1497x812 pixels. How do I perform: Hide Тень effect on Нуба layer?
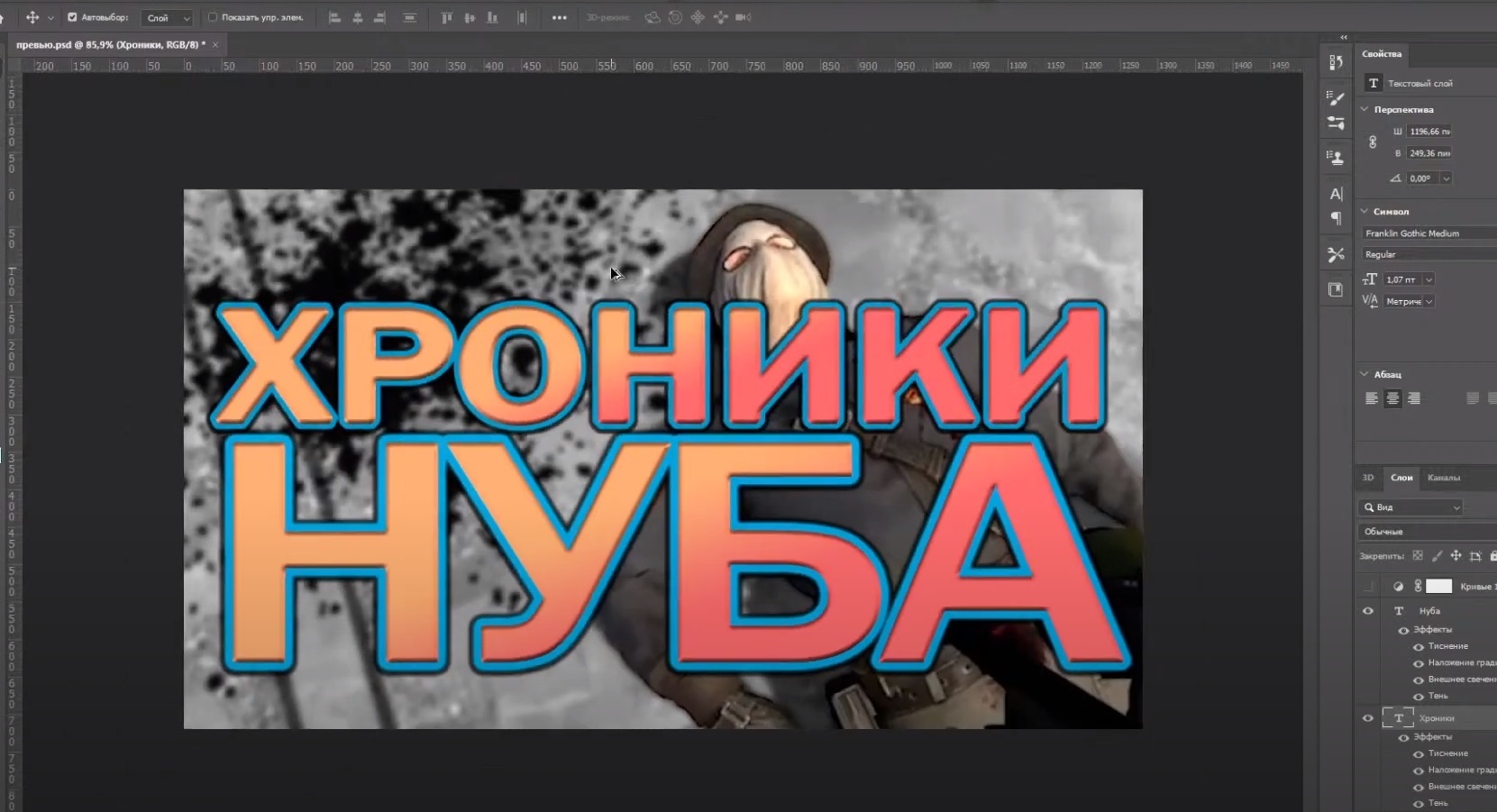point(1419,697)
